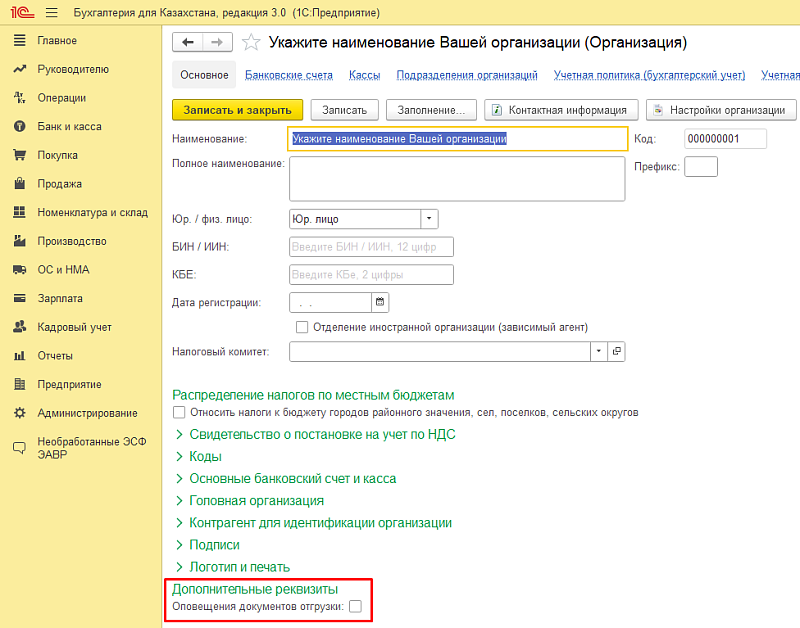Click the yellow Save and close button
Screen dimensions: 800x628
[x=237, y=110]
